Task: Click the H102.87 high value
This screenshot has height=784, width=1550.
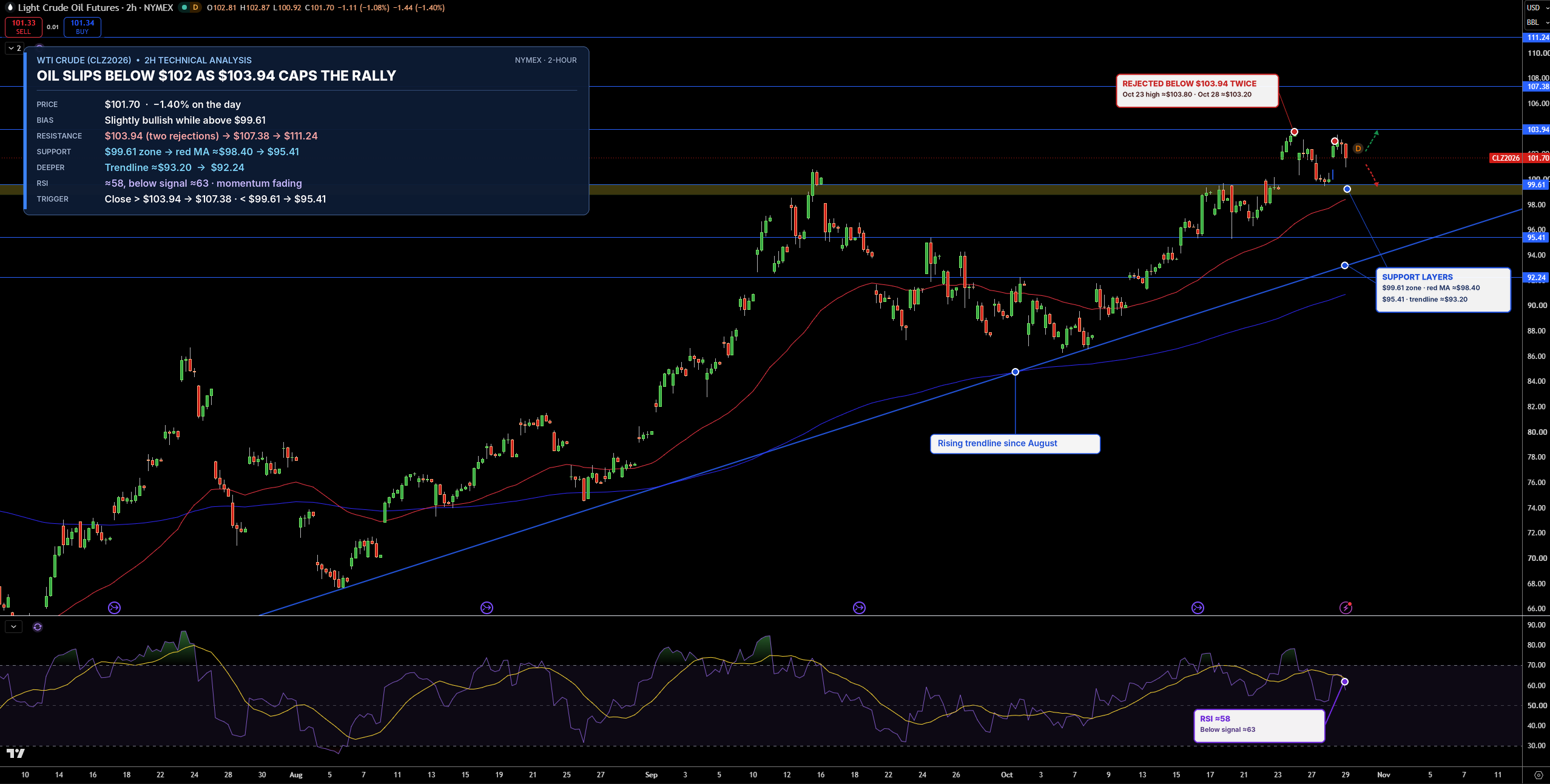Action: point(255,8)
